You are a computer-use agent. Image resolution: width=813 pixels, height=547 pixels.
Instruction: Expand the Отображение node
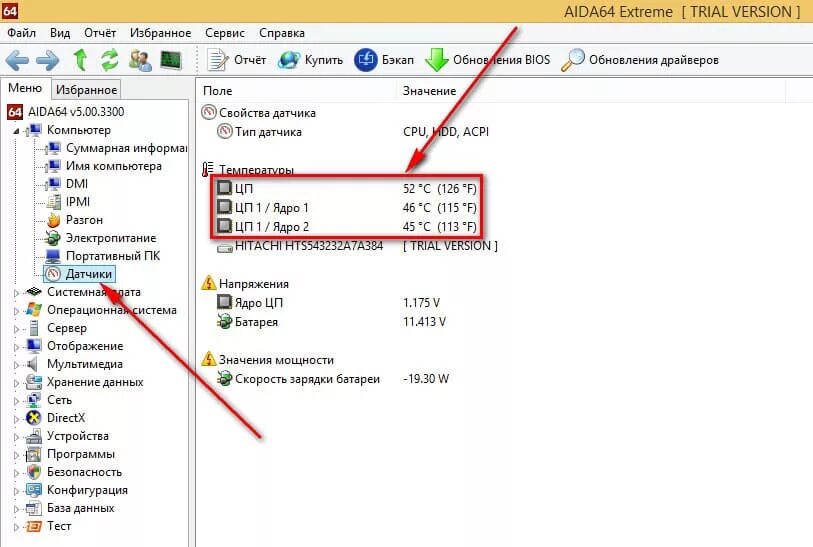pyautogui.click(x=16, y=347)
